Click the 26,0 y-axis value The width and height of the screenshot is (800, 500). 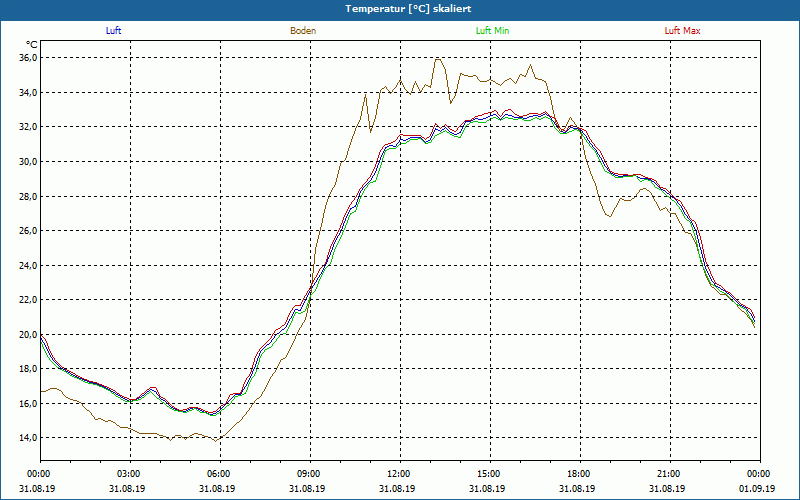pos(28,231)
